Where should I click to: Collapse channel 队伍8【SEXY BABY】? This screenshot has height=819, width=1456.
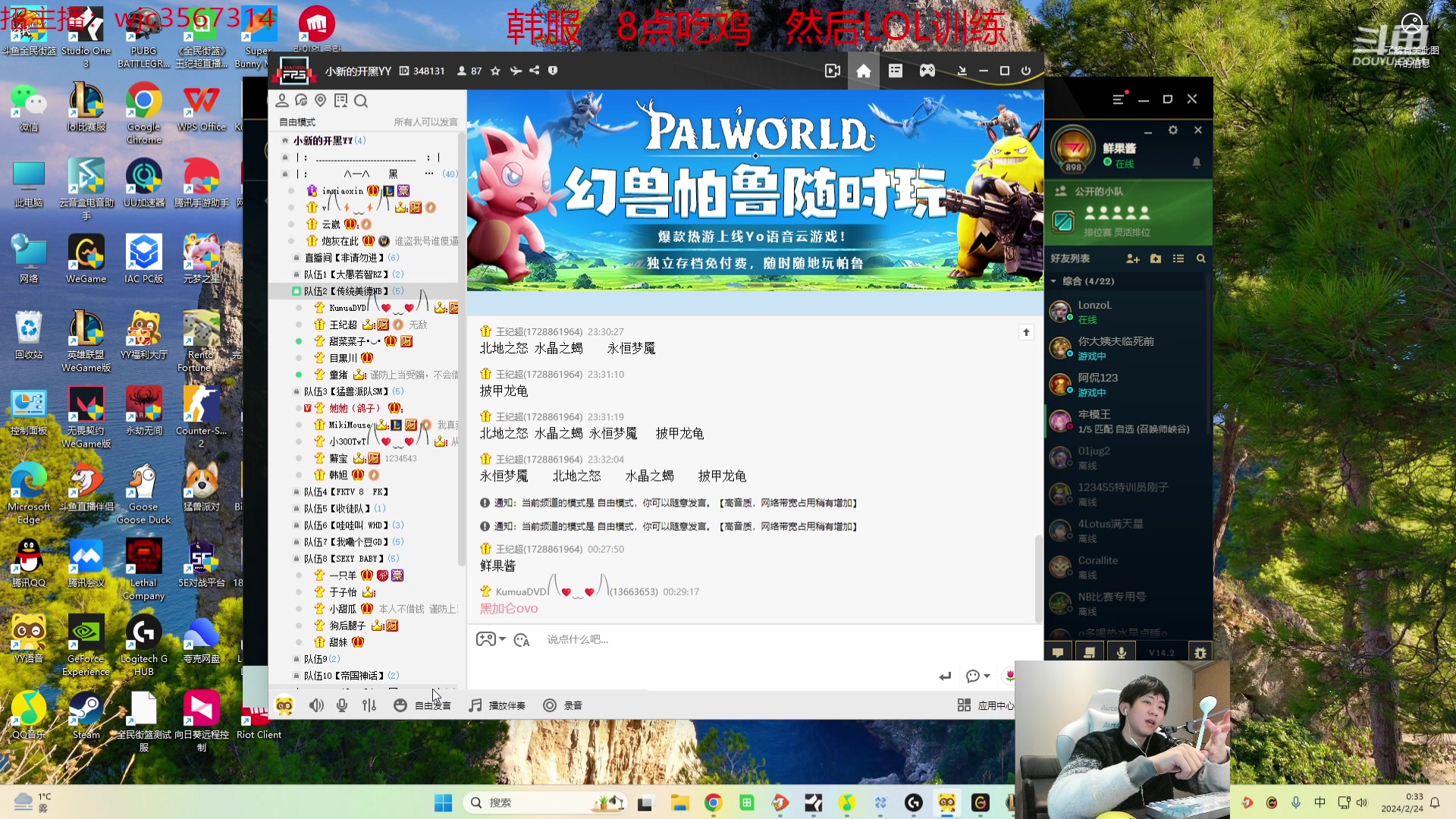(351, 558)
